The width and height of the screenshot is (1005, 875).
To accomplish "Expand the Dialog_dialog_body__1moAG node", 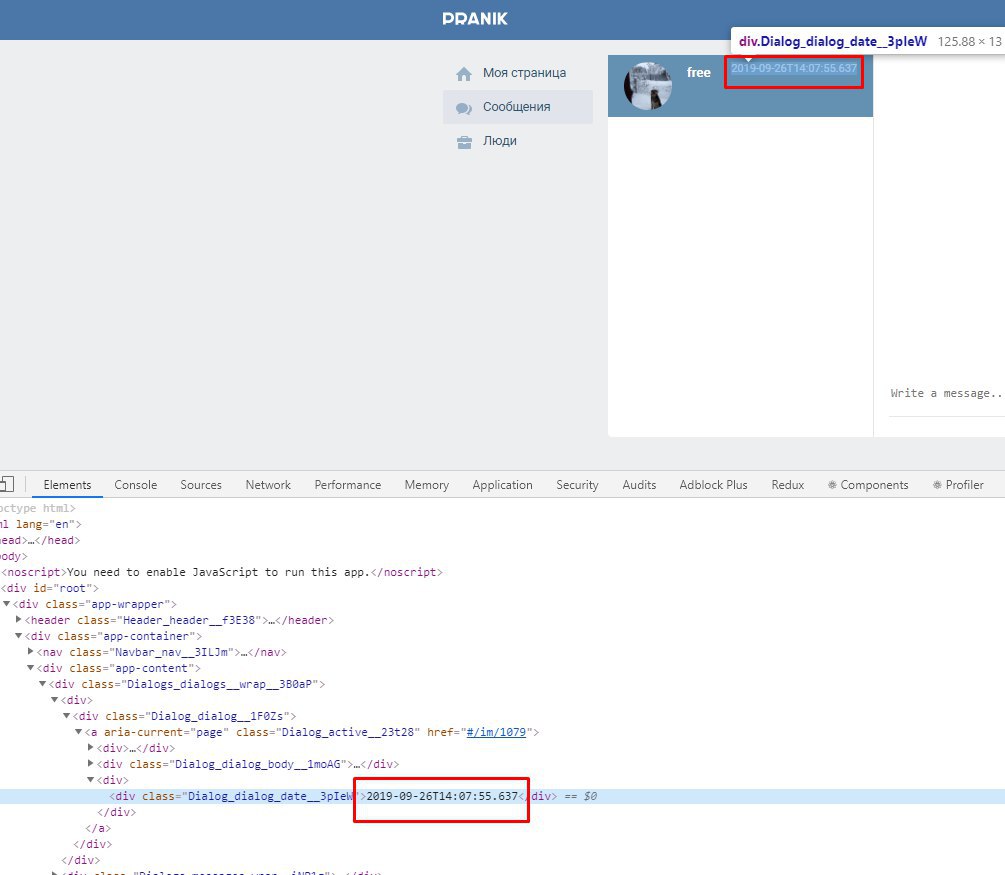I will pyautogui.click(x=90, y=763).
